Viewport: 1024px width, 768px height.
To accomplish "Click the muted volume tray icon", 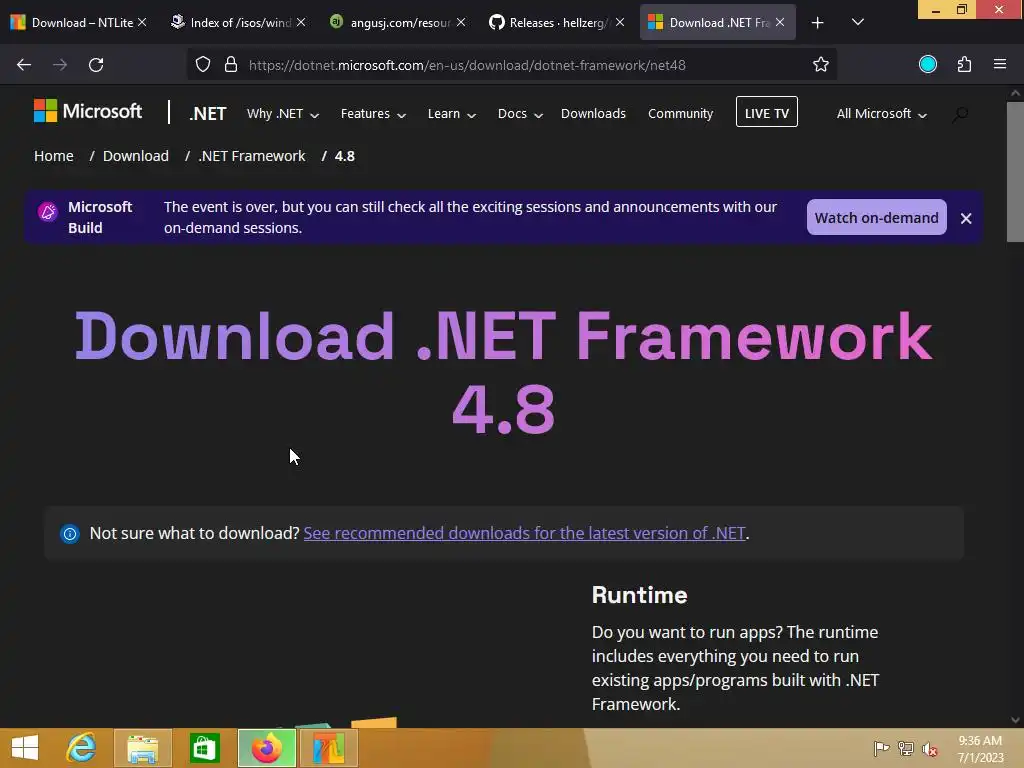I will pos(930,749).
